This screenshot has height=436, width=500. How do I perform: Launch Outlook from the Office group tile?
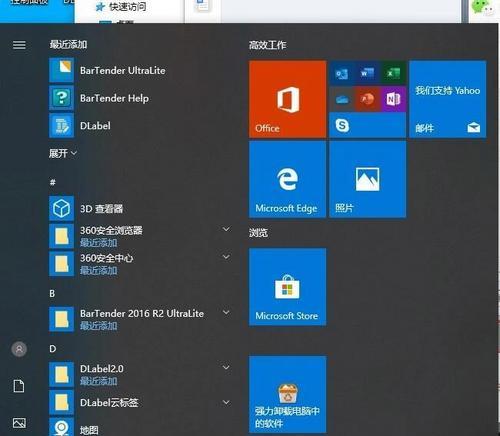[342, 73]
